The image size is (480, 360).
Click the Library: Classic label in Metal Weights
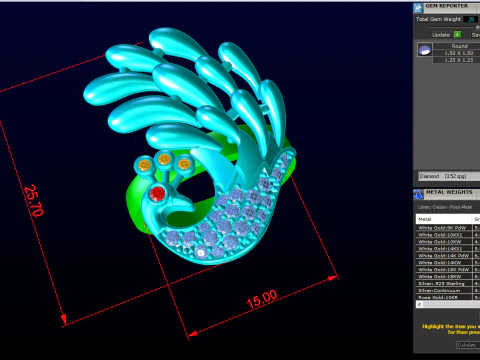pyautogui.click(x=445, y=207)
